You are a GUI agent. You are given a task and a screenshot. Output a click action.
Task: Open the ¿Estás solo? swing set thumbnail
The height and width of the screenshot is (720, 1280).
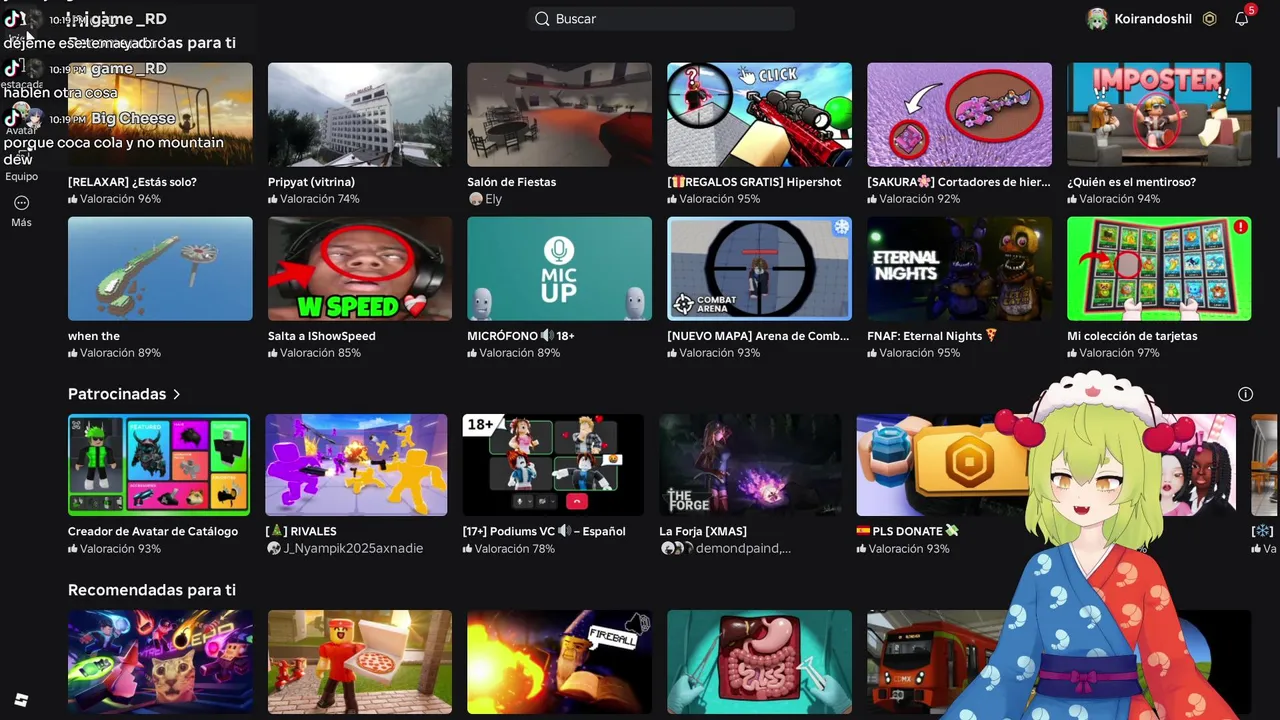point(160,115)
